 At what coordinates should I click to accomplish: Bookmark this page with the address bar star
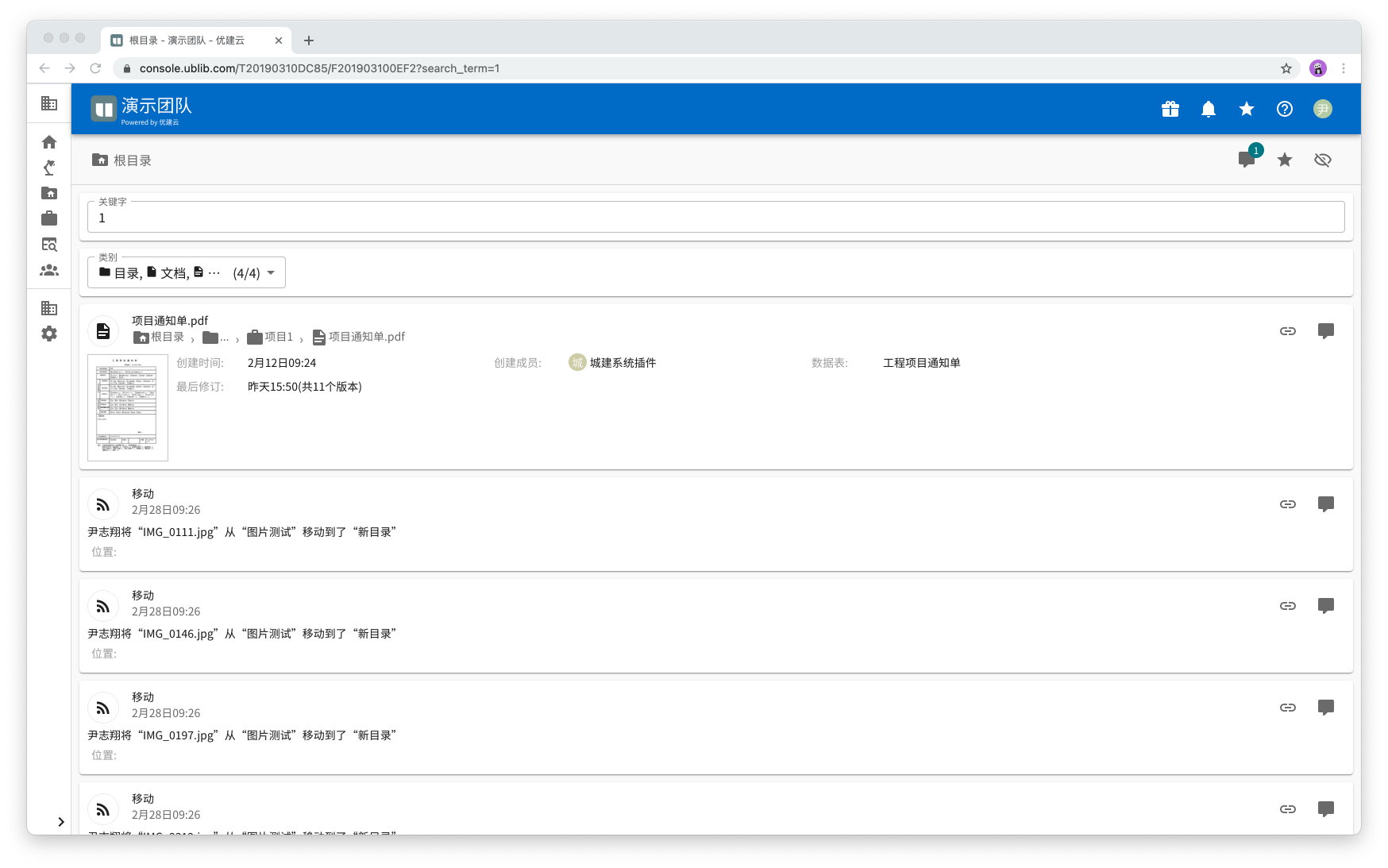click(1286, 68)
